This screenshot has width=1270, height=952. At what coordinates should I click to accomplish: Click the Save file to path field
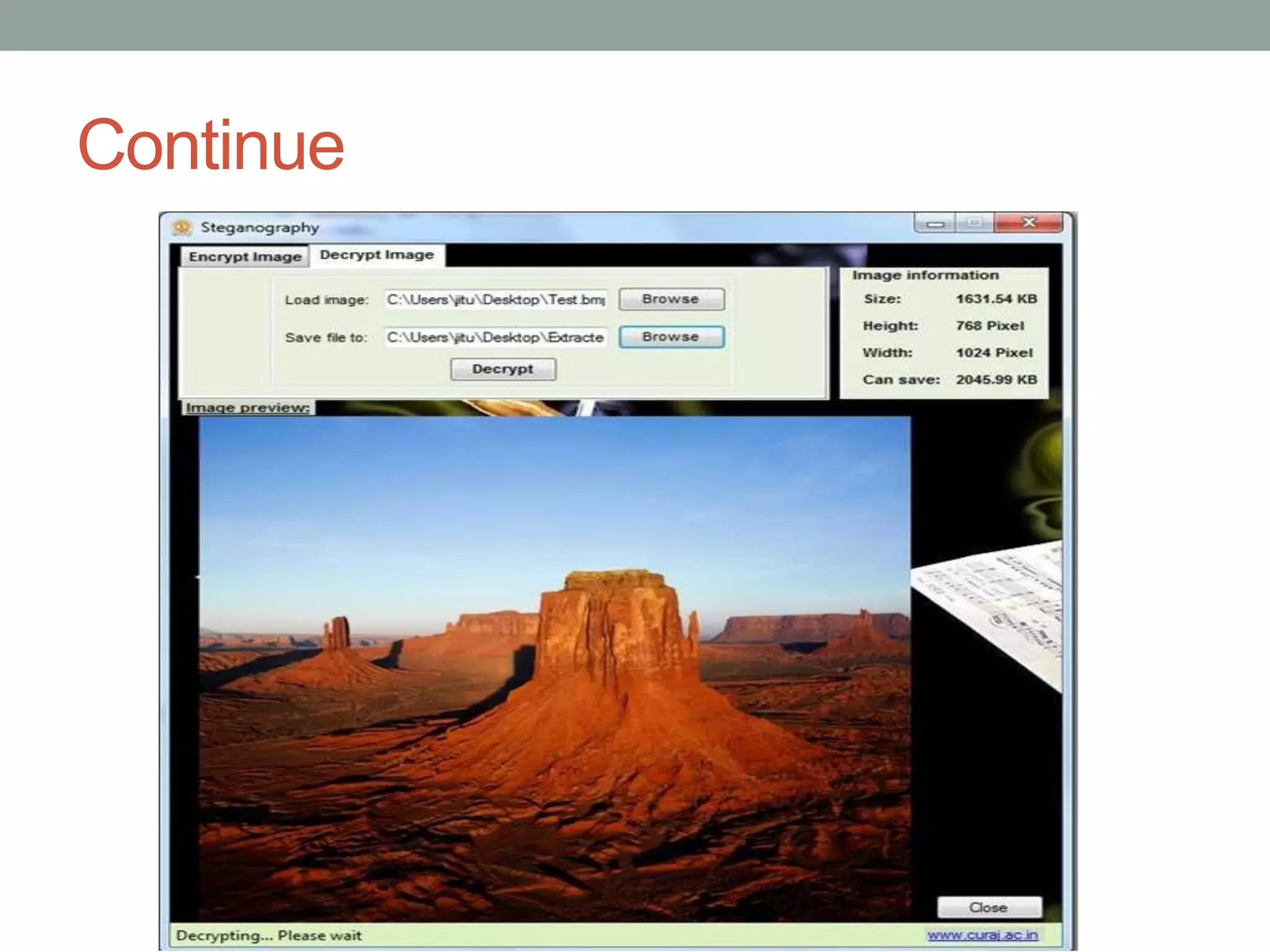point(495,337)
